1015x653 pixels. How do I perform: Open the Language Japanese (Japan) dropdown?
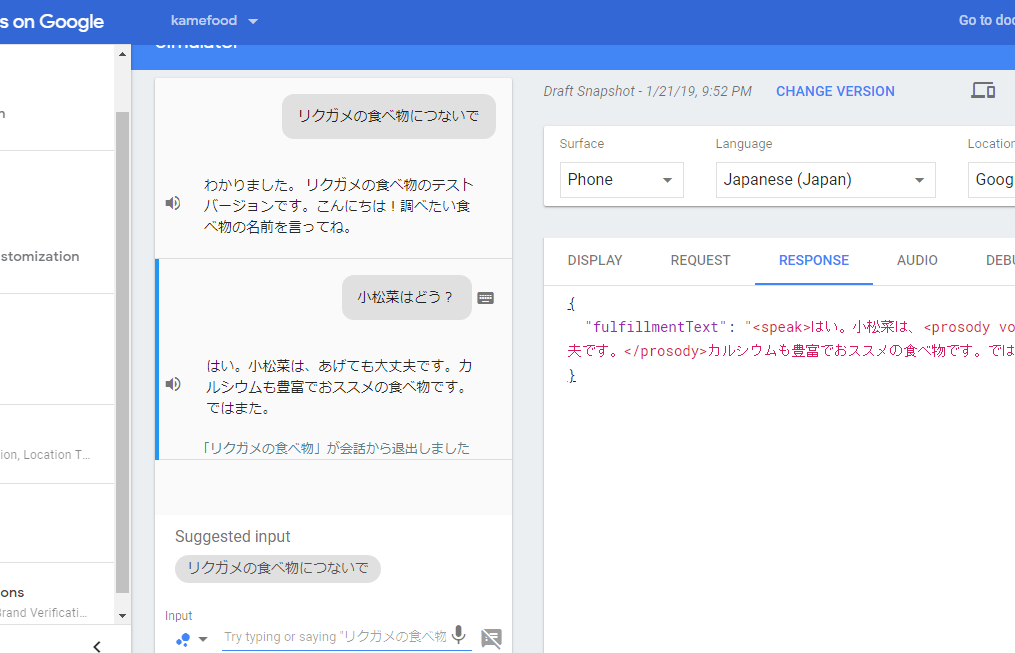(825, 180)
